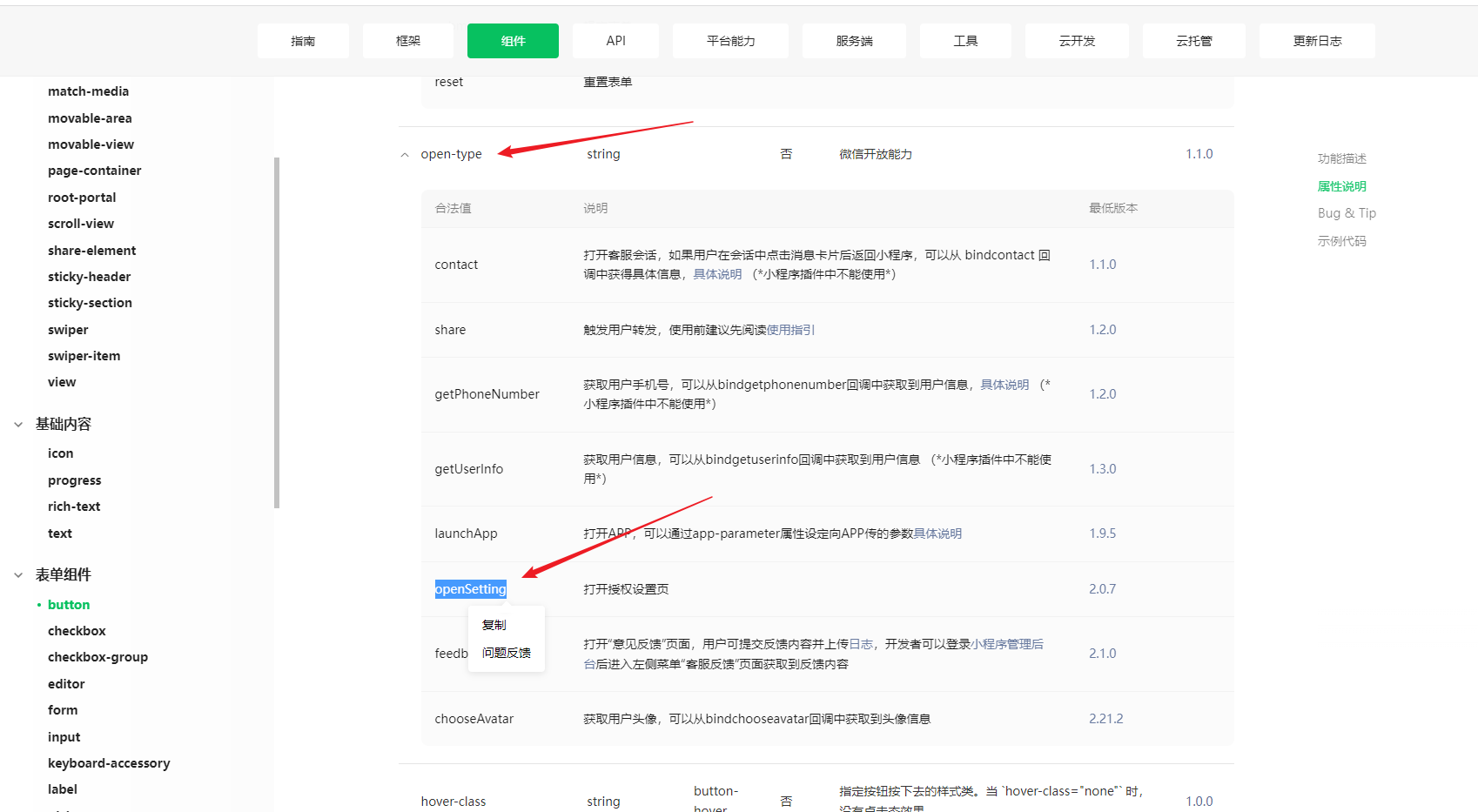Click the sidebar vertical scrollbar
This screenshot has width=1478, height=812.
277,332
